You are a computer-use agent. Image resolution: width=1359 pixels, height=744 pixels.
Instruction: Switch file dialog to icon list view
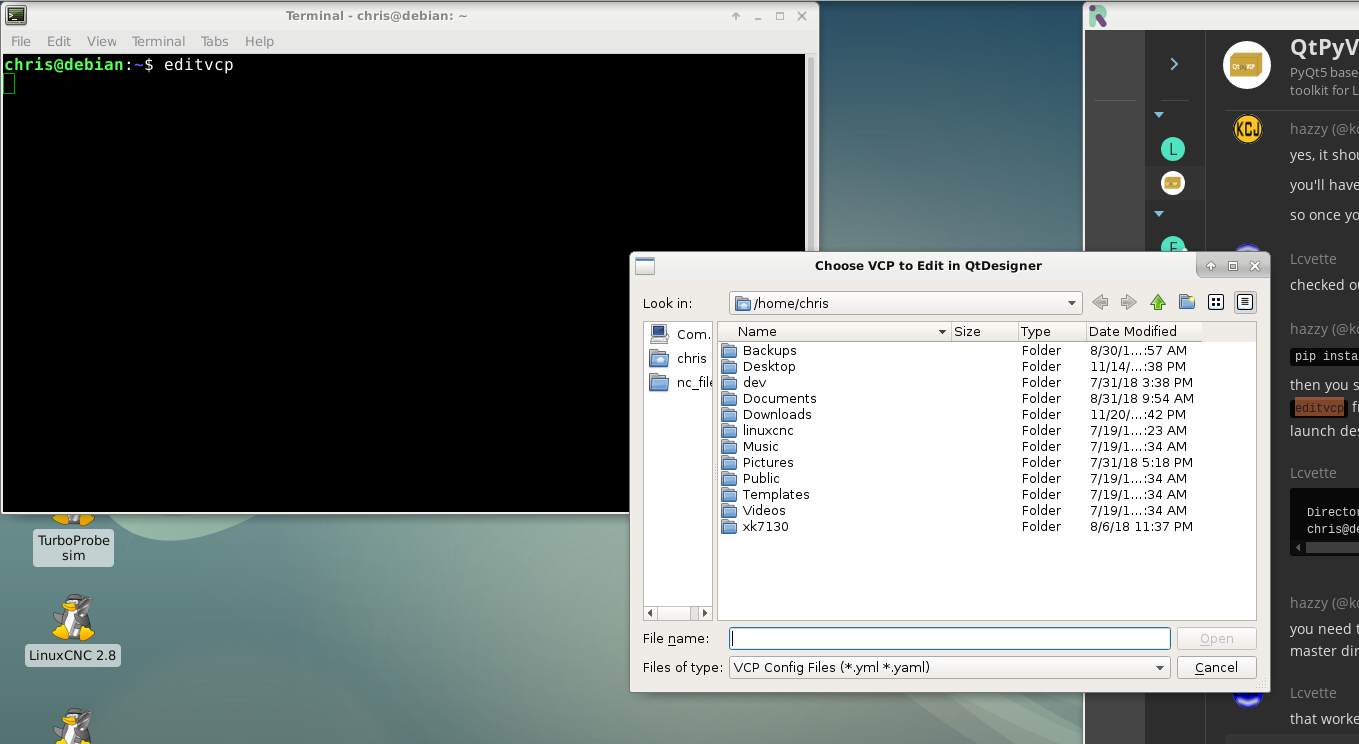coord(1216,303)
